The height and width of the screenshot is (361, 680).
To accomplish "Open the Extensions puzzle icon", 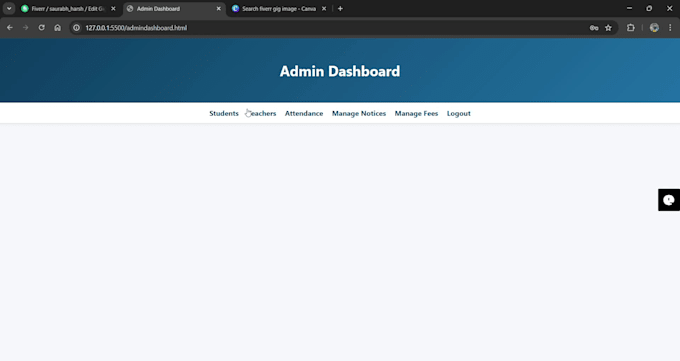I will (x=631, y=28).
